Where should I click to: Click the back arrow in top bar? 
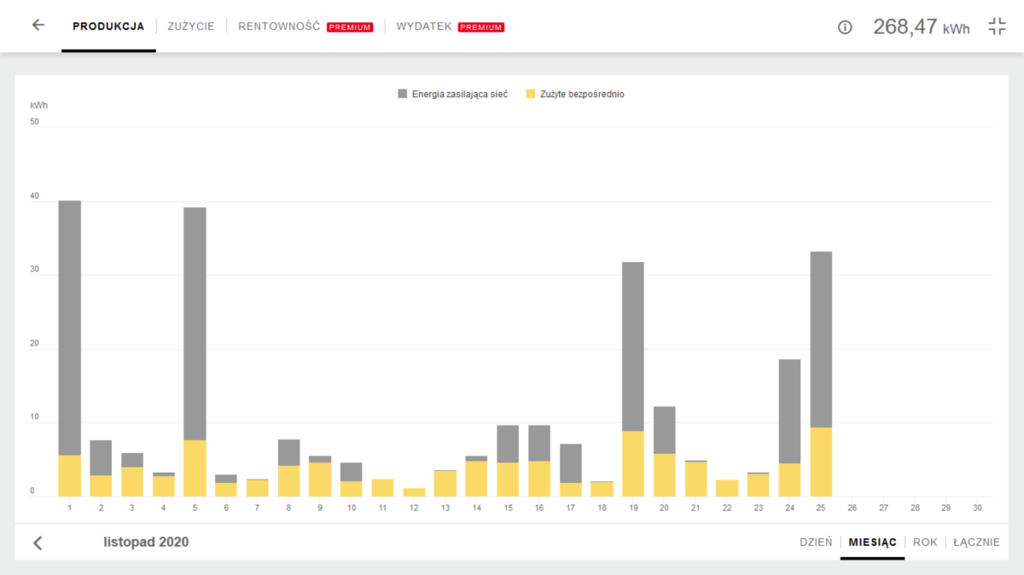point(38,26)
